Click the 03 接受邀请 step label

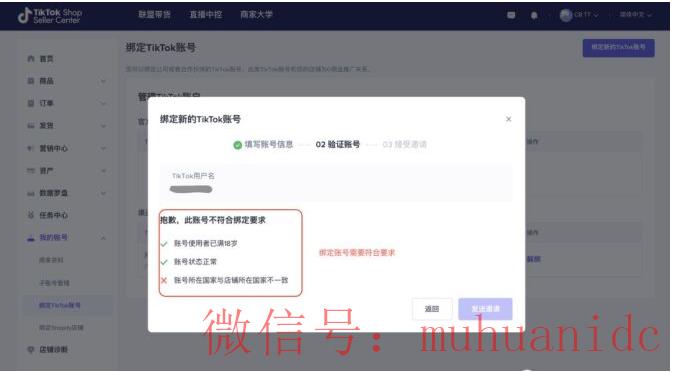click(x=405, y=145)
